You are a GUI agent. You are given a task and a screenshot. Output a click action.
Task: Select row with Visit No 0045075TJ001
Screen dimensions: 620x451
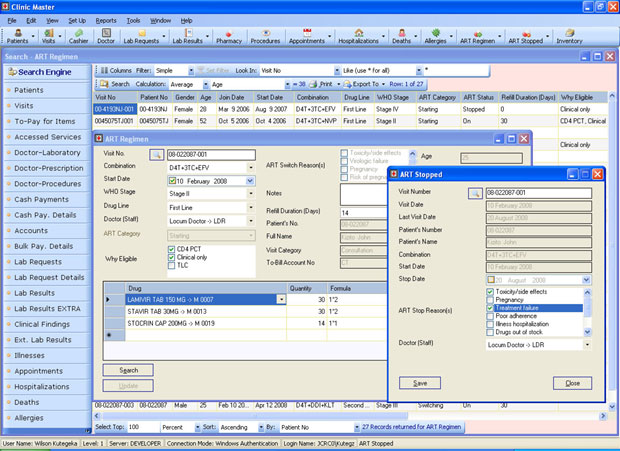350,121
